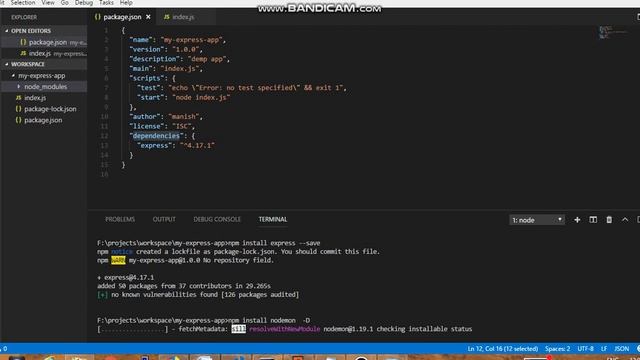Open the View menu

tap(48, 2)
